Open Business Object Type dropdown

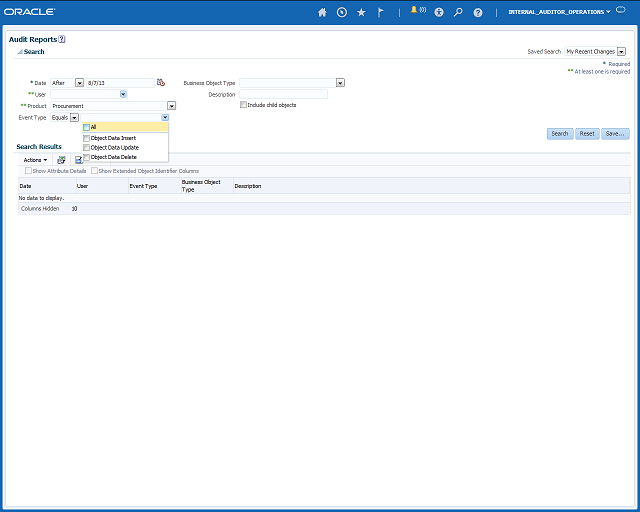pyautogui.click(x=340, y=83)
